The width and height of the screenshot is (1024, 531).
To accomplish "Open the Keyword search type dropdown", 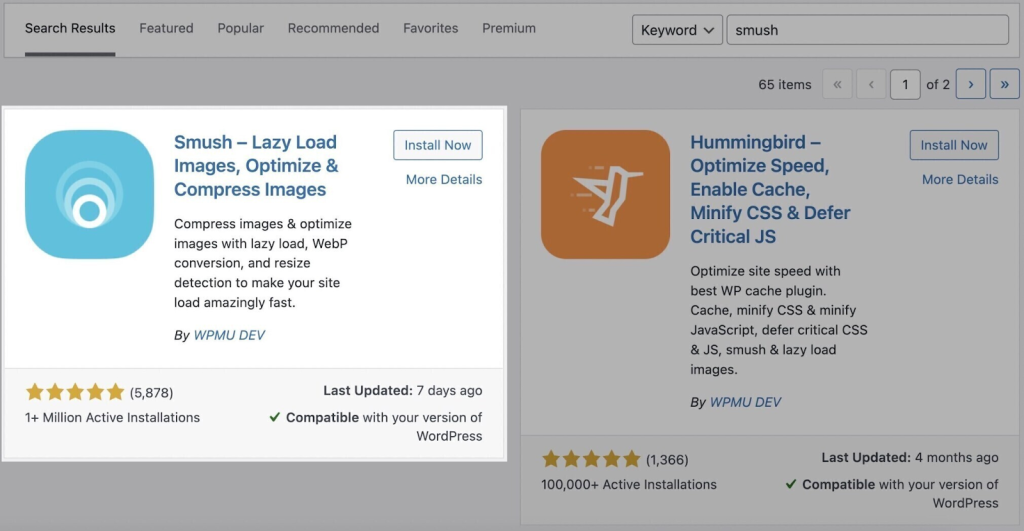I will click(676, 30).
